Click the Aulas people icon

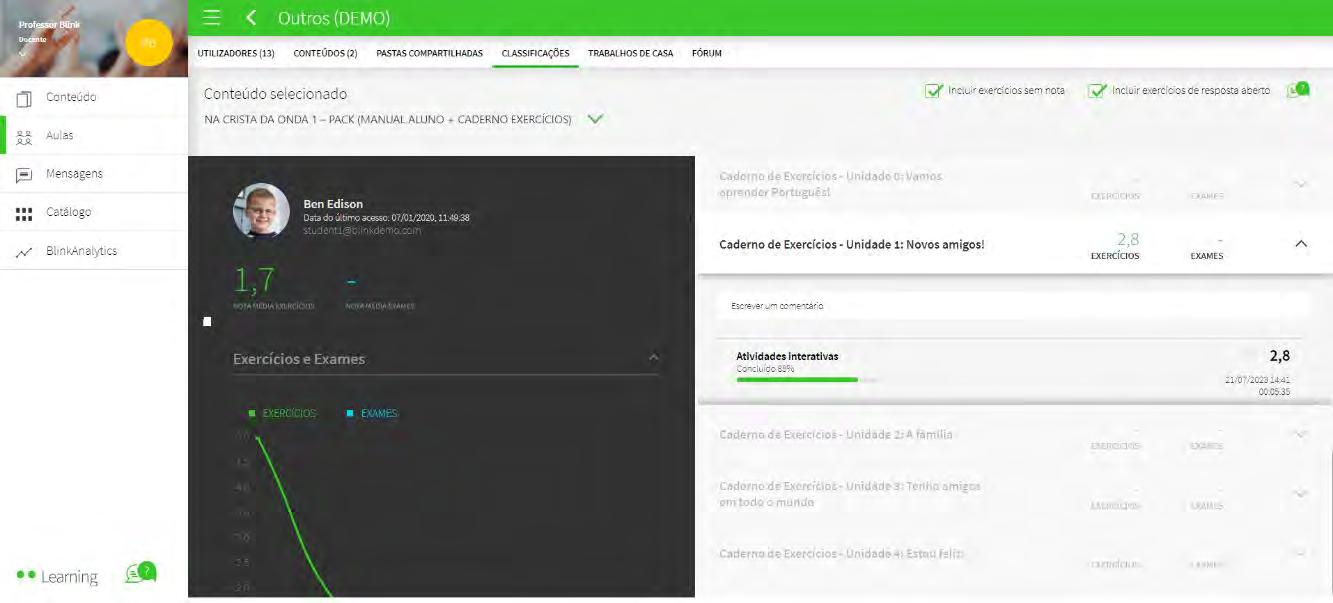(25, 136)
